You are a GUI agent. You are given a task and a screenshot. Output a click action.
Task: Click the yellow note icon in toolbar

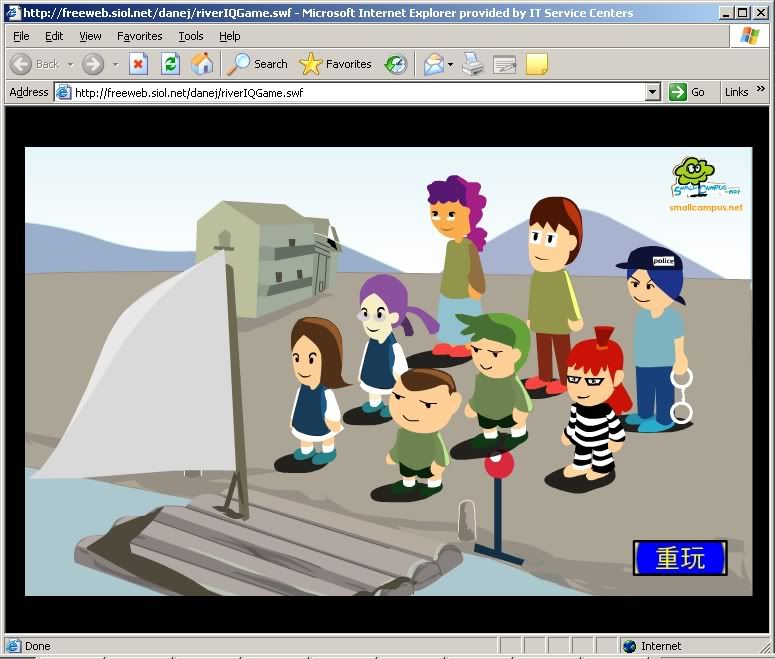coord(537,64)
